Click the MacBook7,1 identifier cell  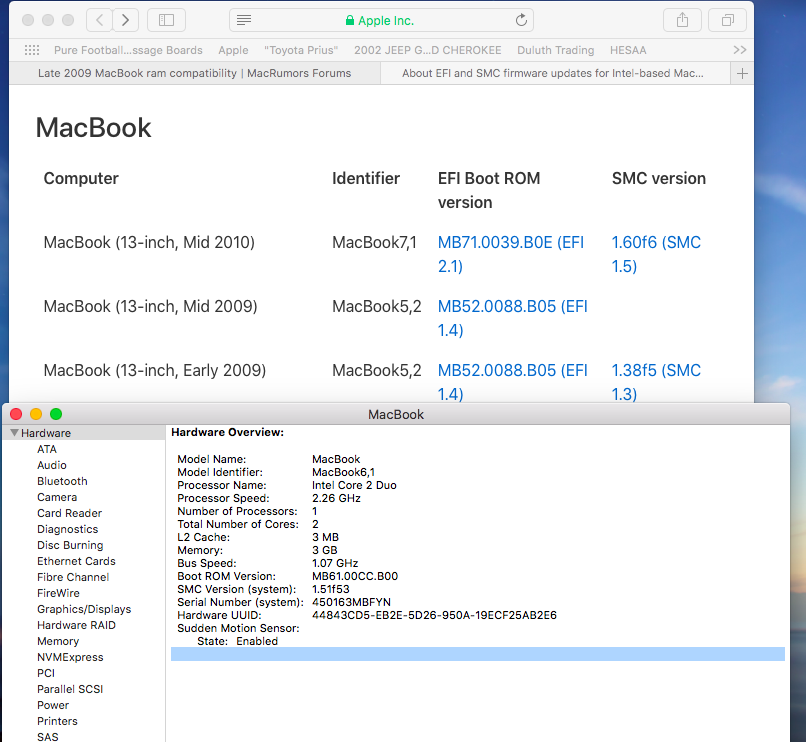374,242
